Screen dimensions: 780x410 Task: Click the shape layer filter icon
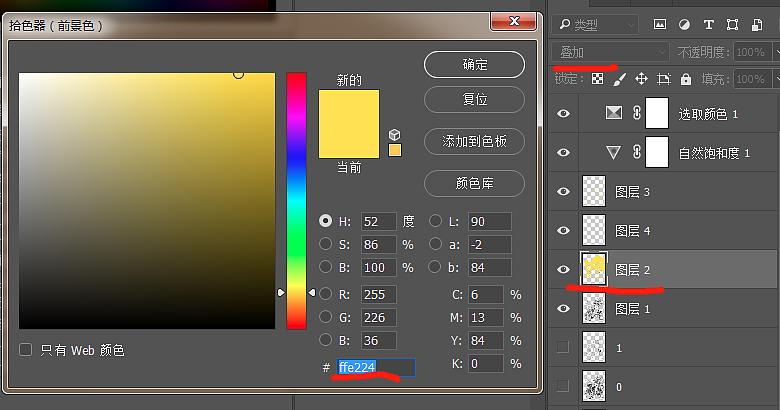pyautogui.click(x=732, y=24)
